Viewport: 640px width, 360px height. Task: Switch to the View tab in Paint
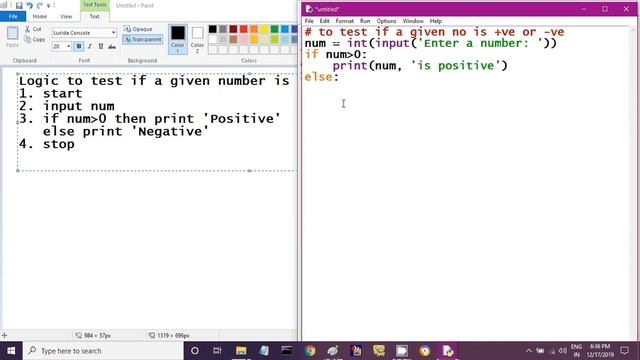pos(66,16)
